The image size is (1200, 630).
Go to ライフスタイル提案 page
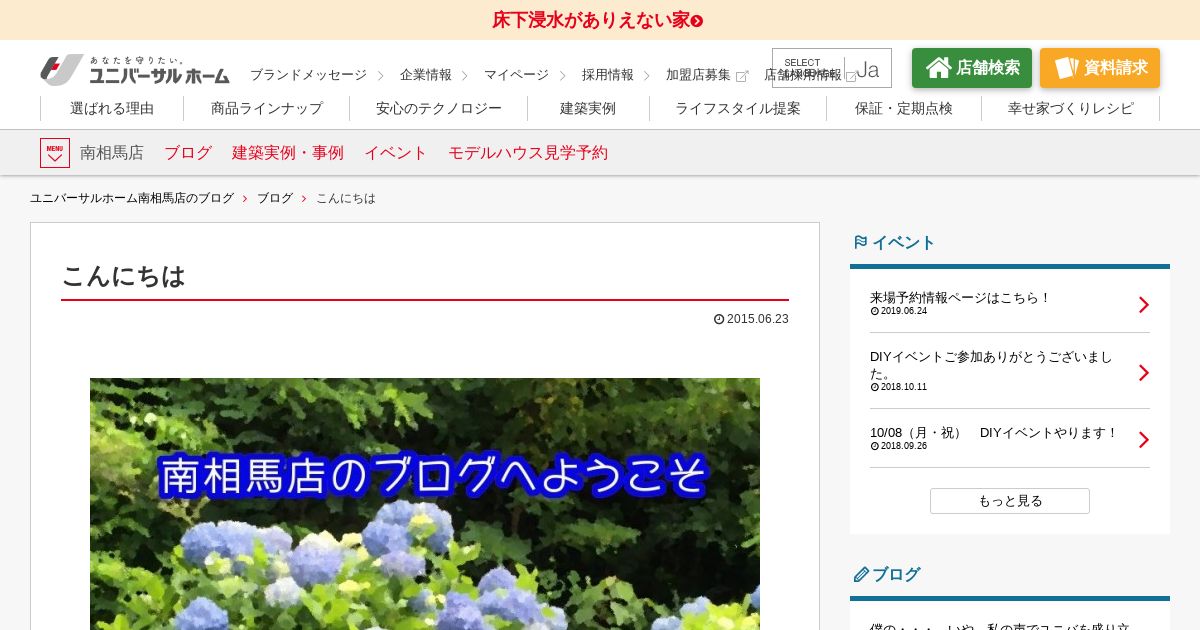tap(738, 109)
